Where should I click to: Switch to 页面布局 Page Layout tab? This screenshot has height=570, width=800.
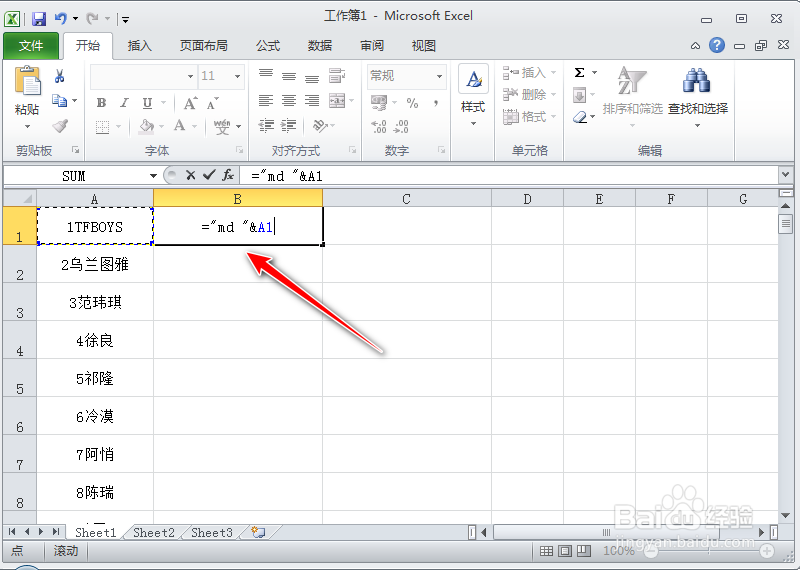(204, 46)
